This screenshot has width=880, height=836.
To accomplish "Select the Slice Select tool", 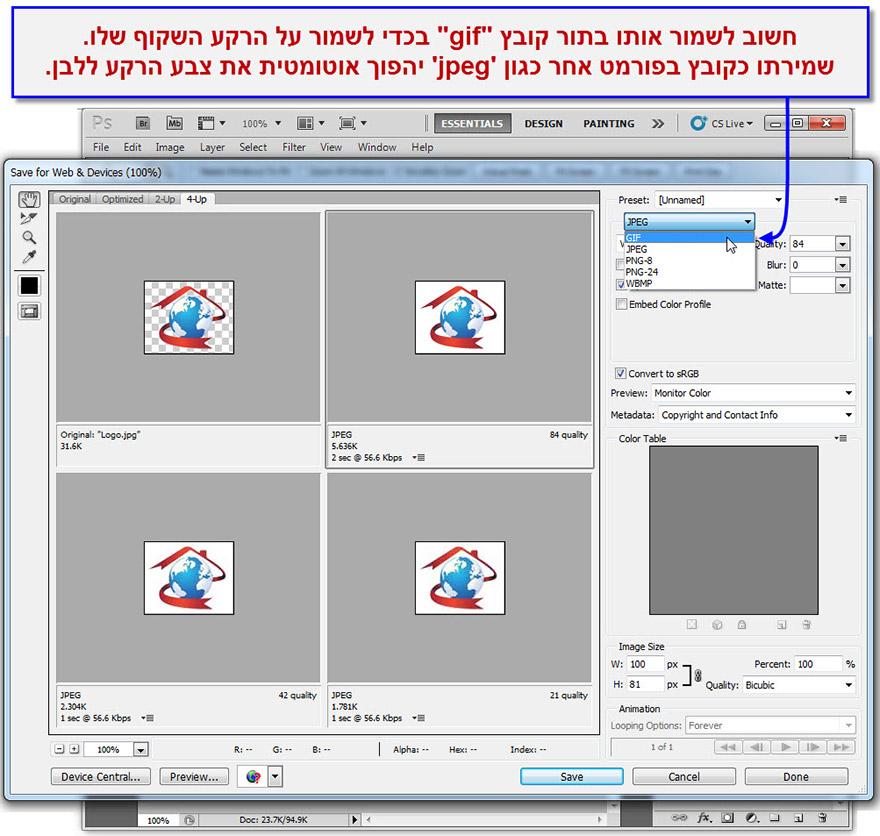I will (x=29, y=218).
